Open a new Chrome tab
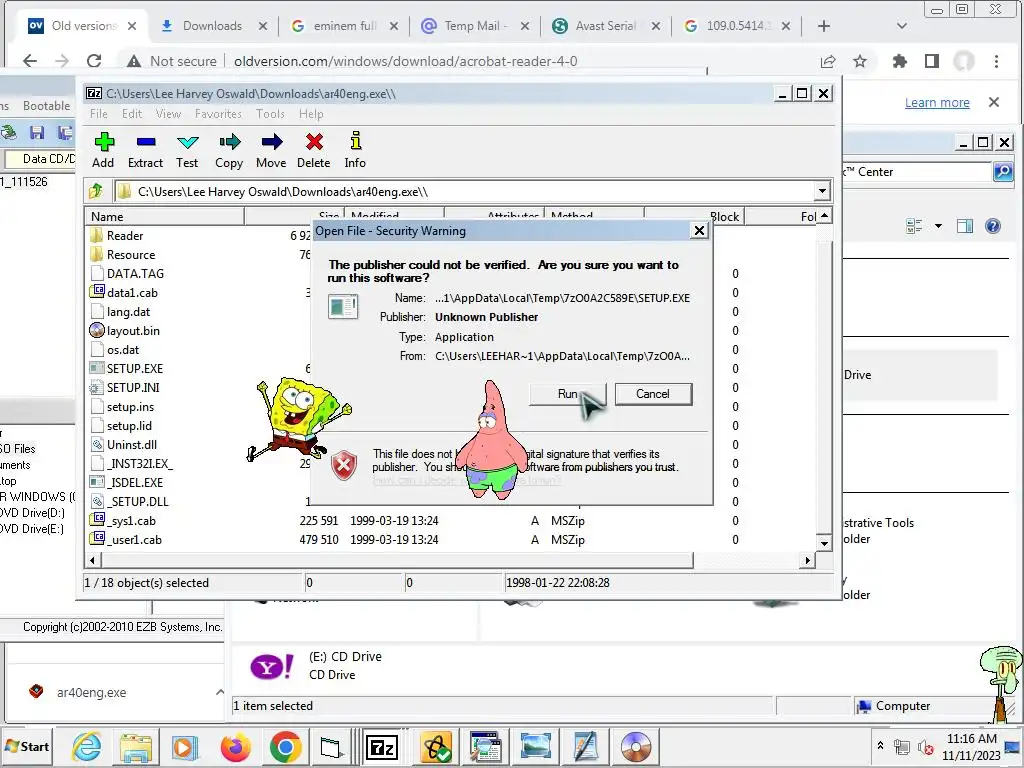Screen dimensions: 1024x768 coord(824,26)
